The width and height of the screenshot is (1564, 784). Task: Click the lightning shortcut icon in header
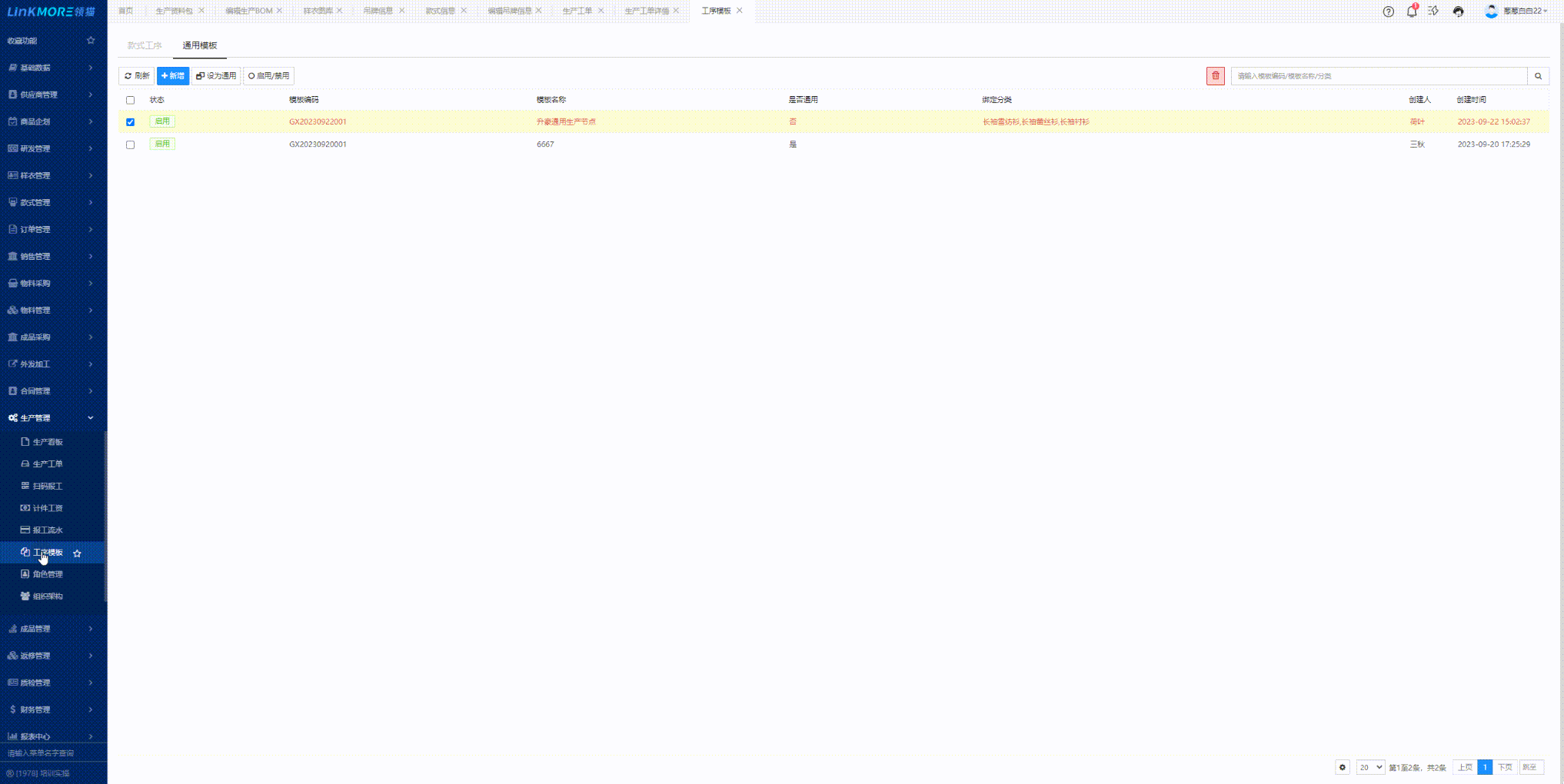pos(1433,12)
